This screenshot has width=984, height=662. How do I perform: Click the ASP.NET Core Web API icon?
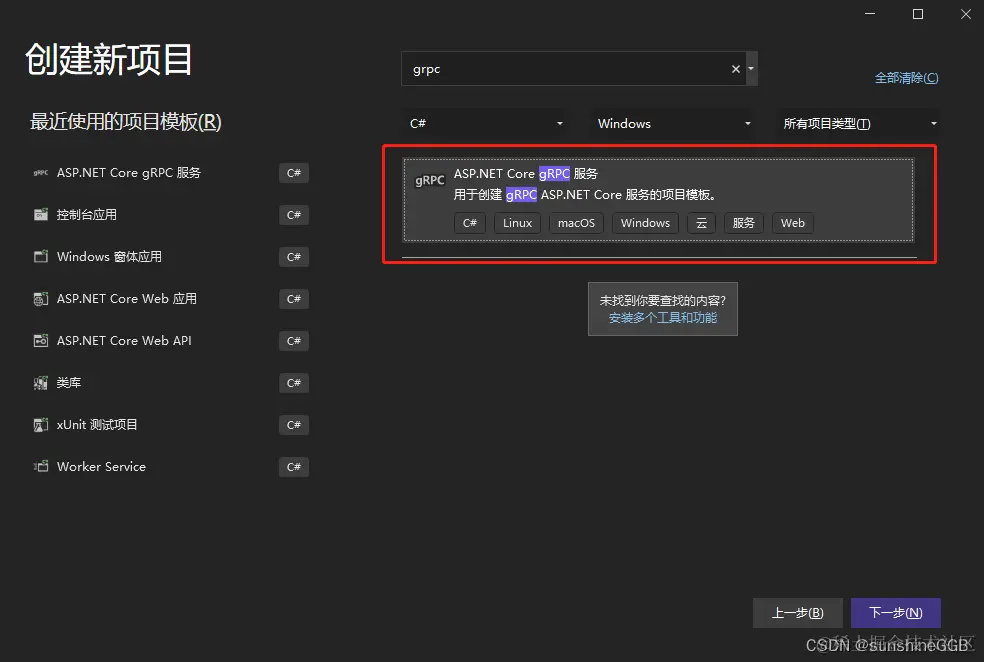(41, 341)
